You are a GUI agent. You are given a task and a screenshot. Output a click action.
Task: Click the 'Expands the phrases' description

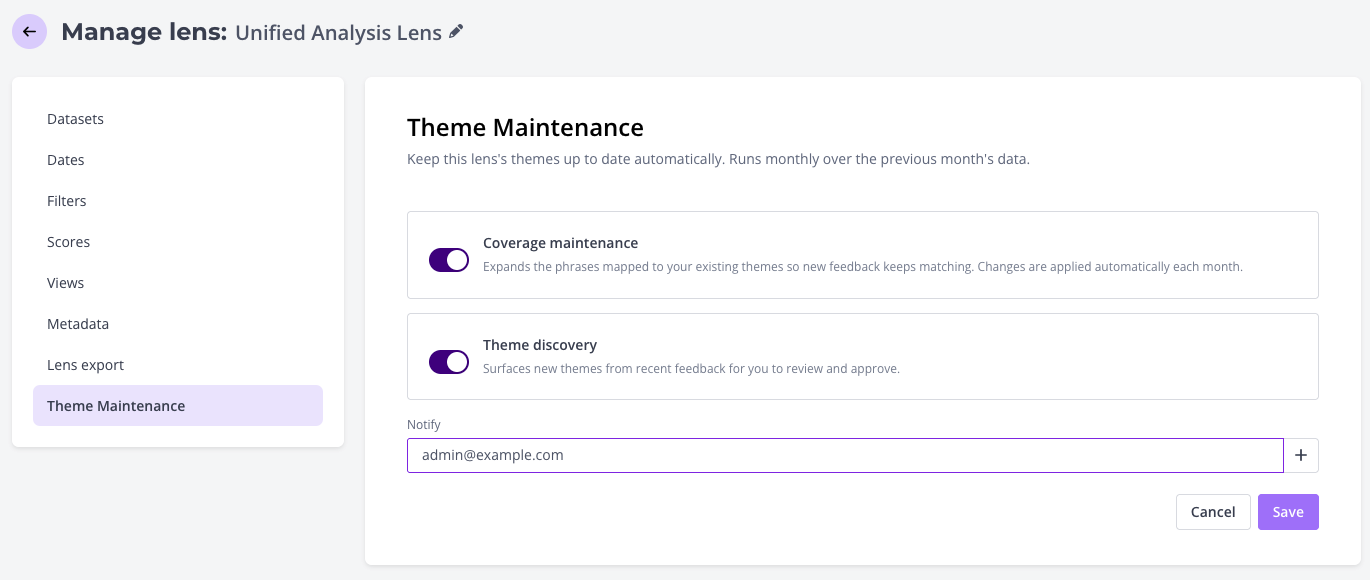[x=863, y=267]
